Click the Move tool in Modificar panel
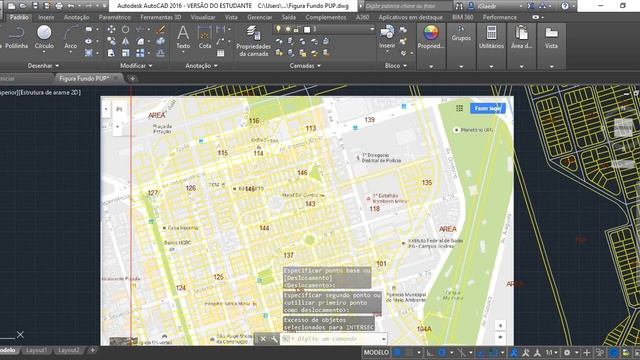 [x=111, y=29]
